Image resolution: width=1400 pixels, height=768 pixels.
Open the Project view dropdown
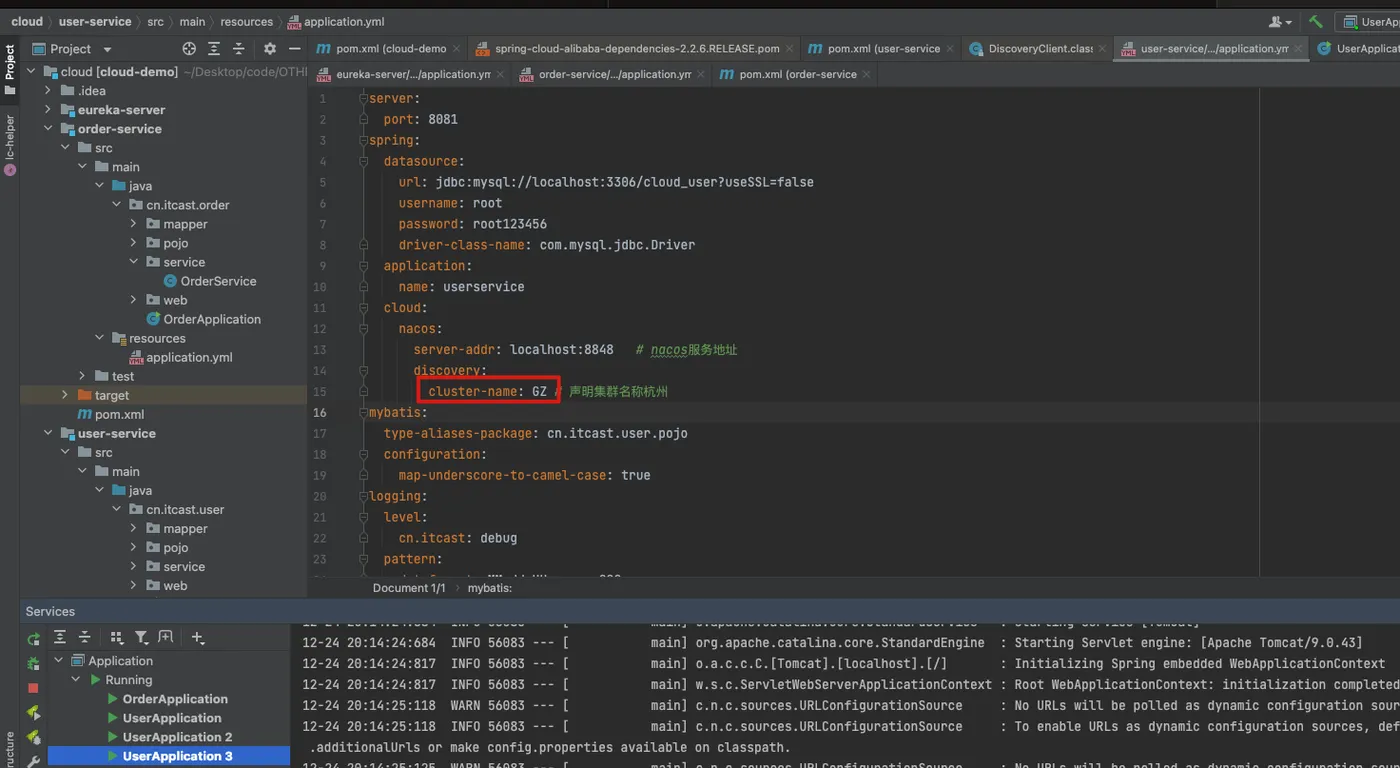tap(107, 49)
